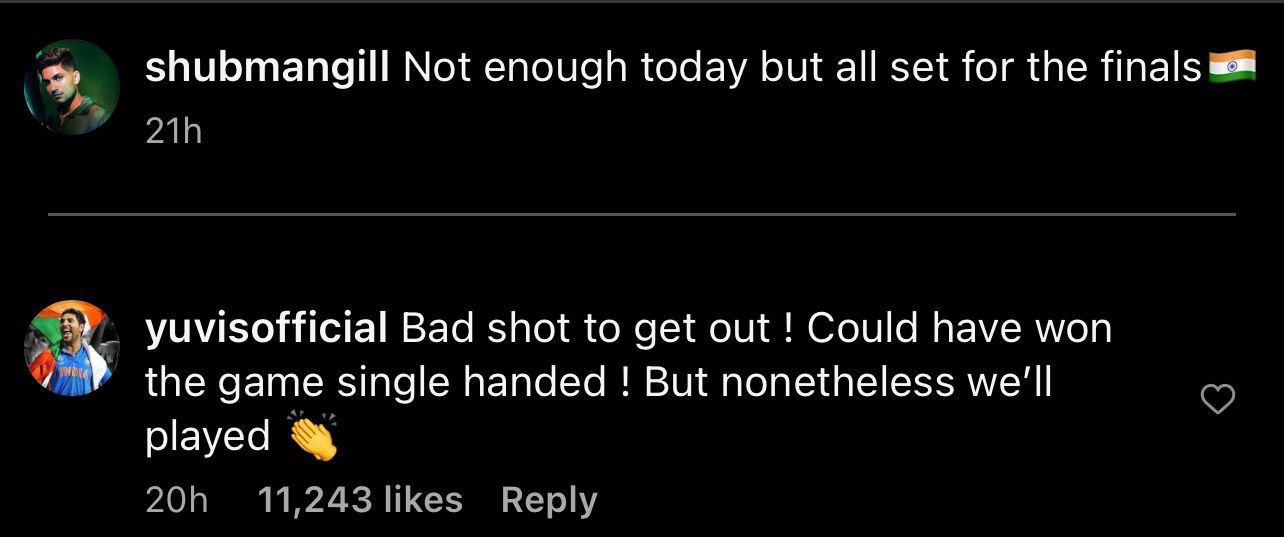Click the 20h comment timestamp
This screenshot has height=537, width=1284.
click(176, 500)
